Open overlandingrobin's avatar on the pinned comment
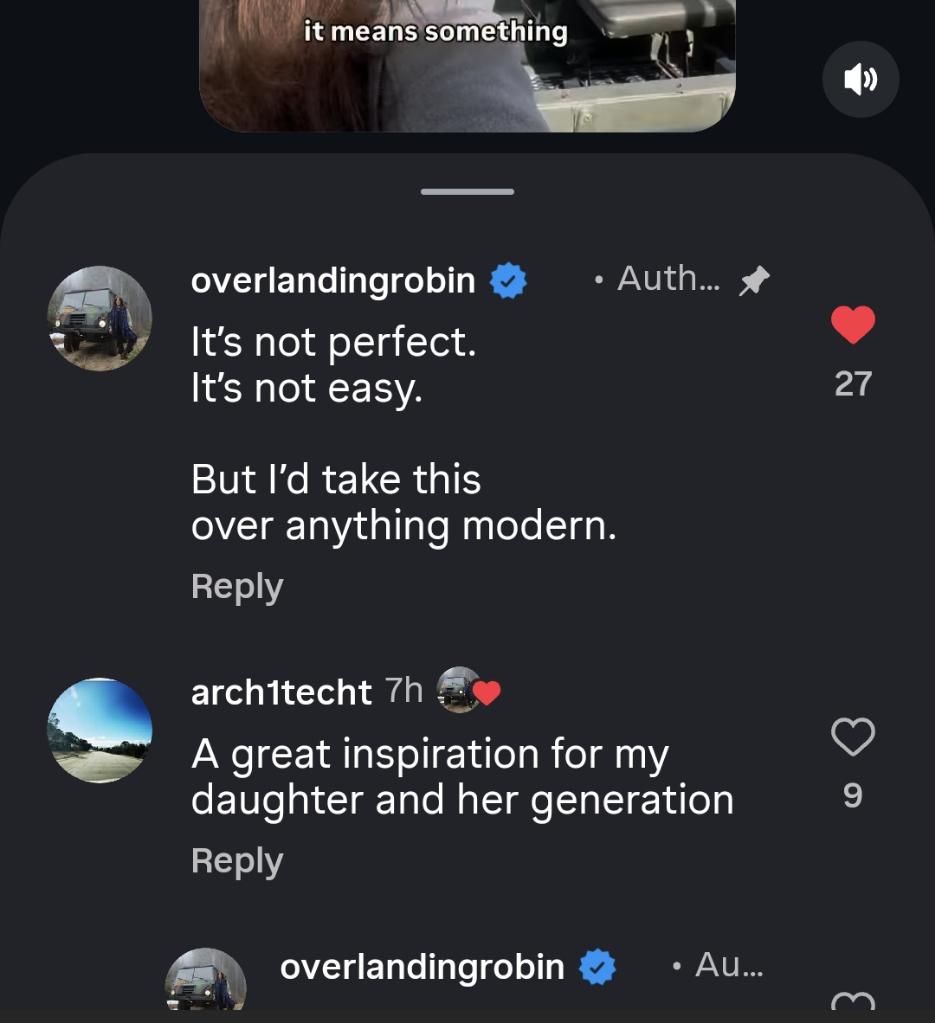Screen dimensions: 935x1023 (x=100, y=318)
